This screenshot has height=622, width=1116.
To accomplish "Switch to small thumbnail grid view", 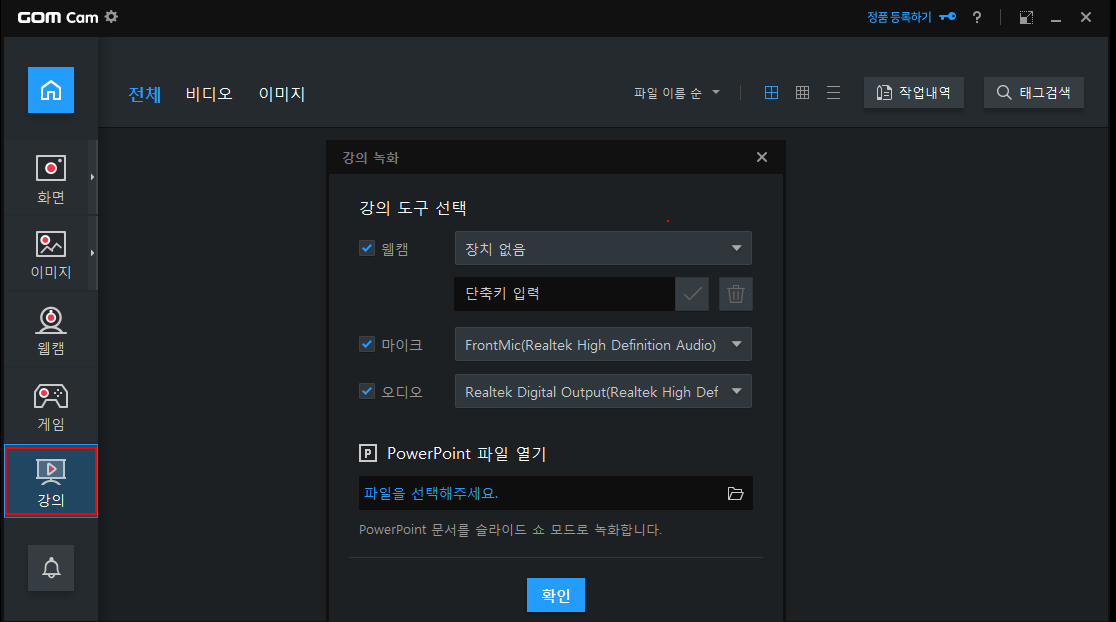I will [802, 93].
